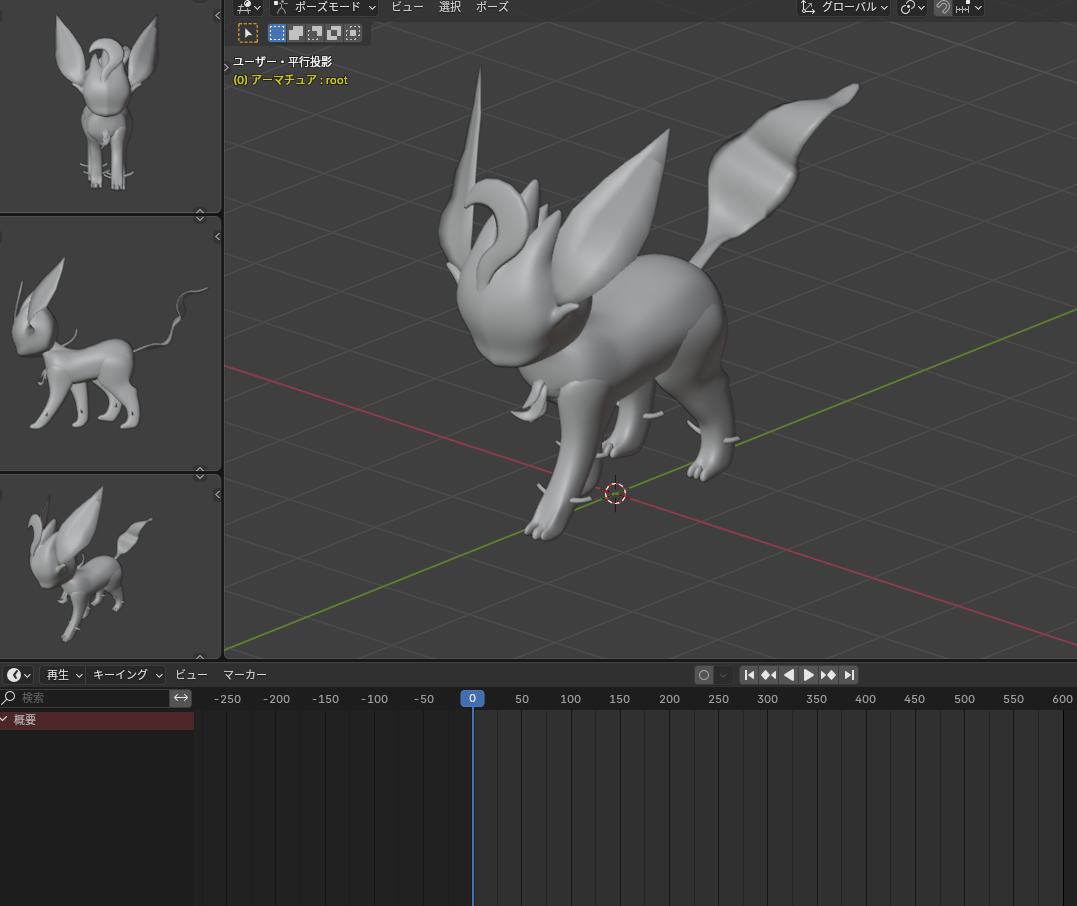Jump to the timeline start frame

point(749,675)
